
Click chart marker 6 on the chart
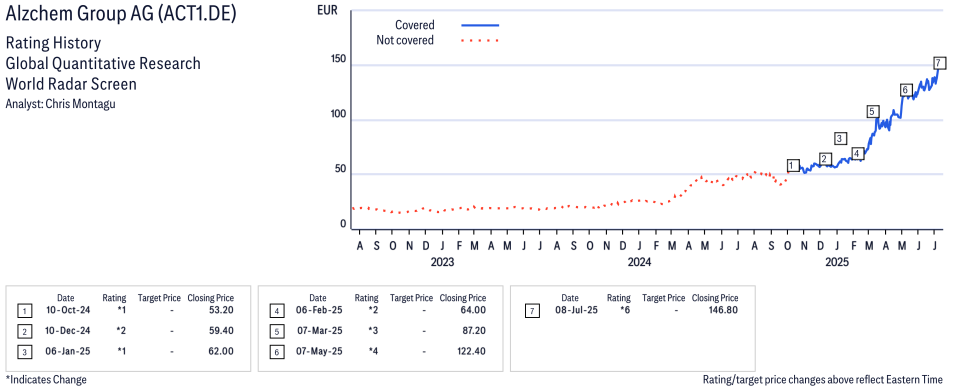(x=906, y=90)
